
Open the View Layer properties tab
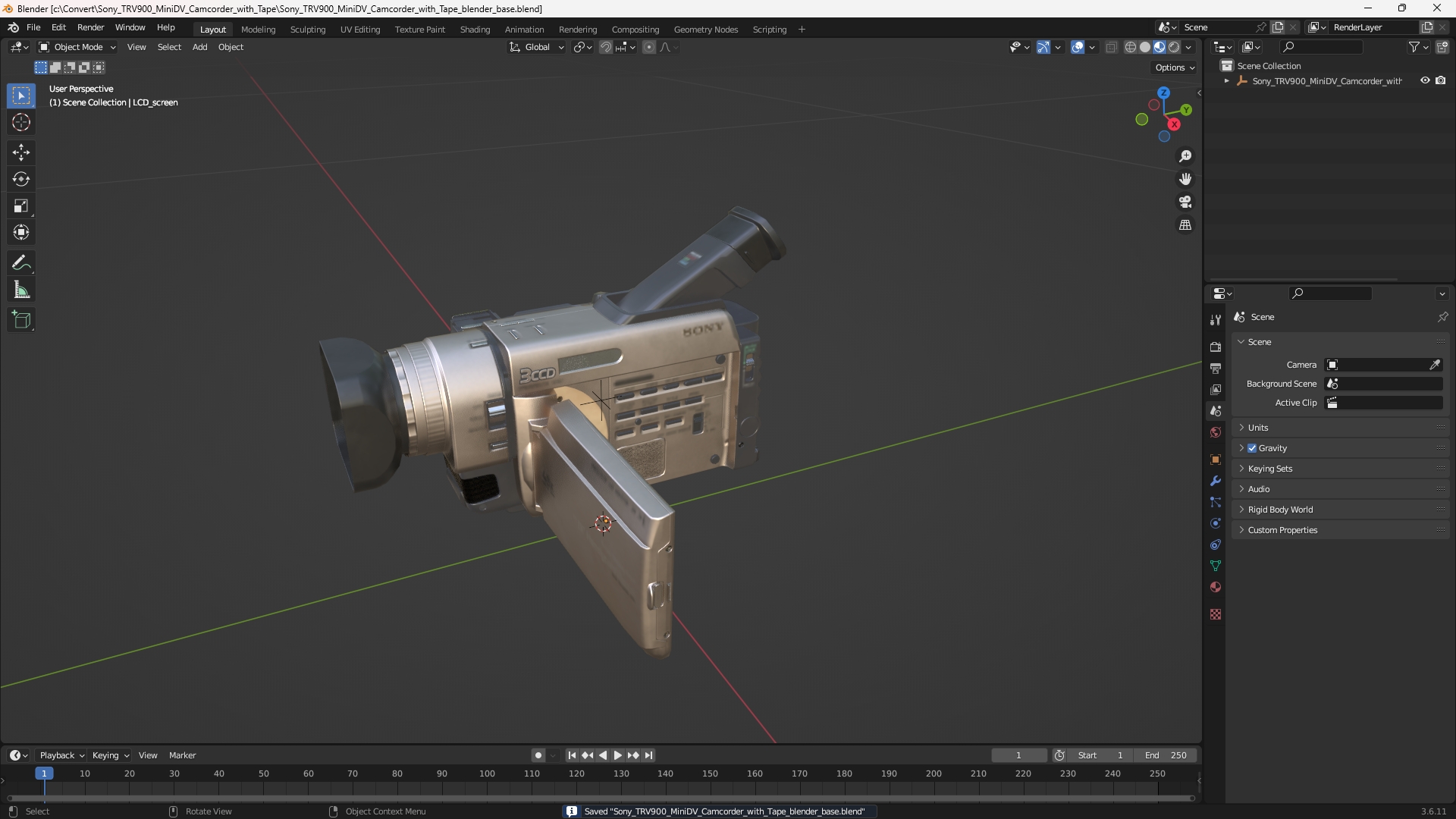(x=1216, y=390)
